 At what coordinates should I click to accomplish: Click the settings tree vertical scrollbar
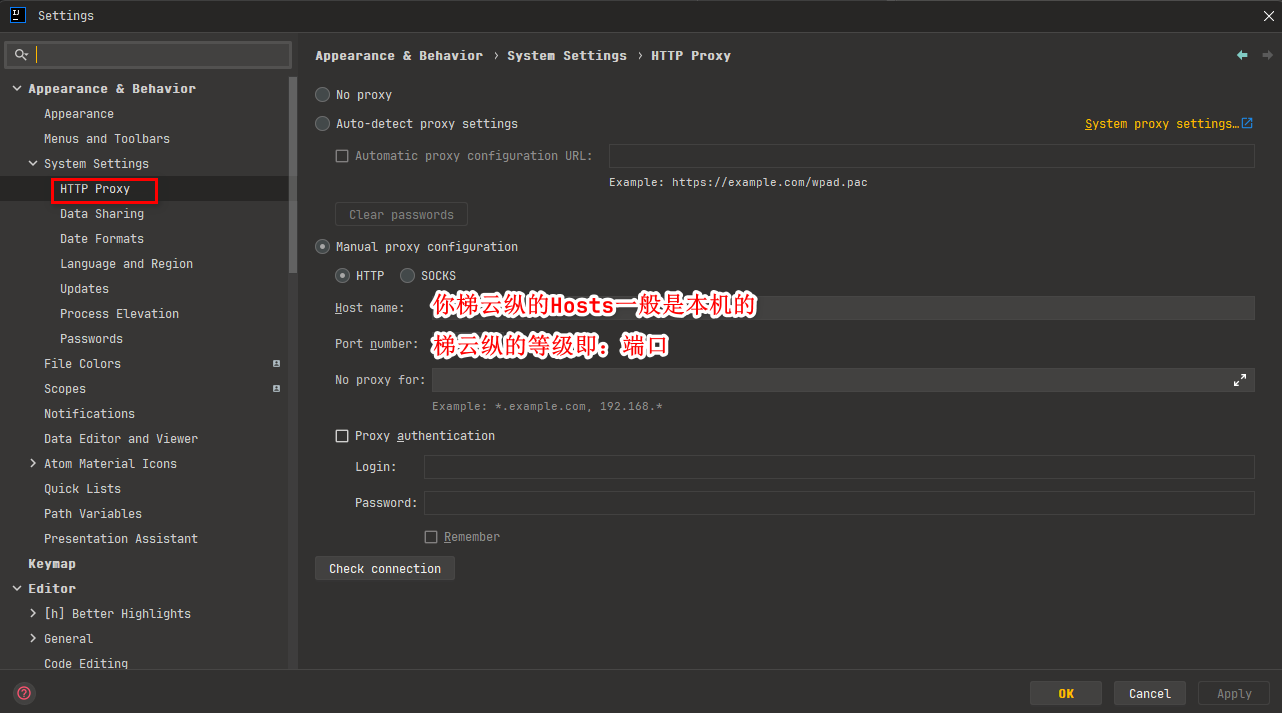pos(293,175)
